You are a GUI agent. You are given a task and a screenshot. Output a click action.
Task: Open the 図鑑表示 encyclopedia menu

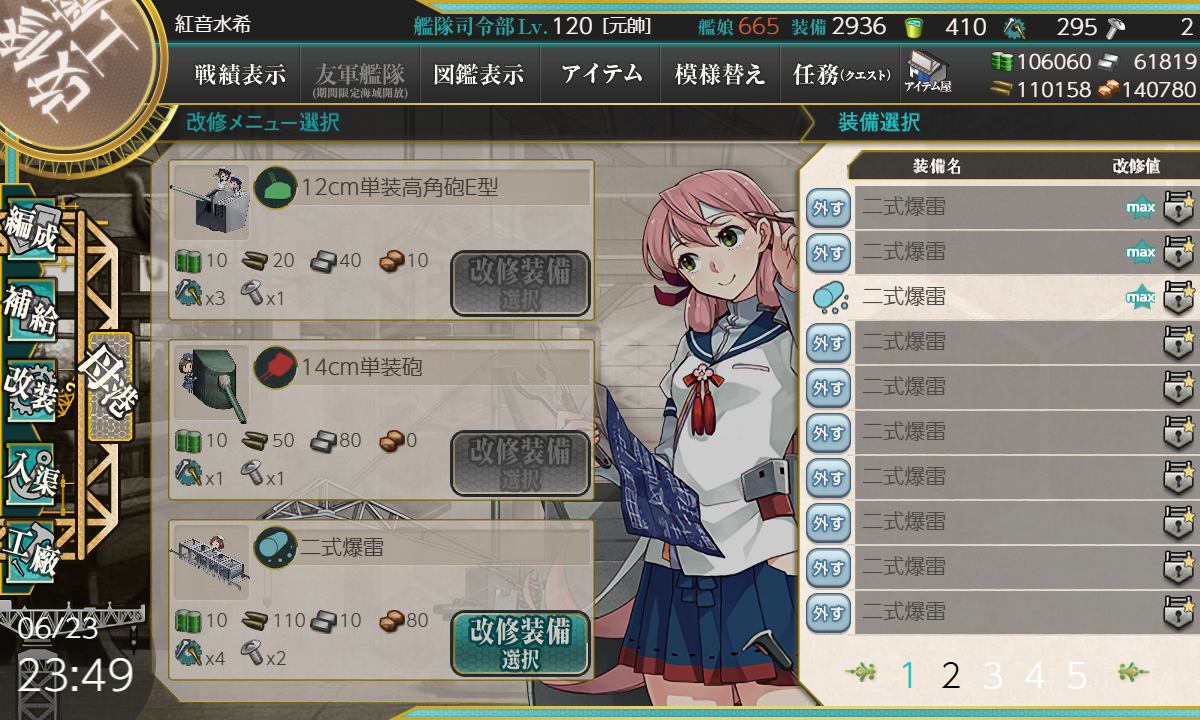click(479, 74)
